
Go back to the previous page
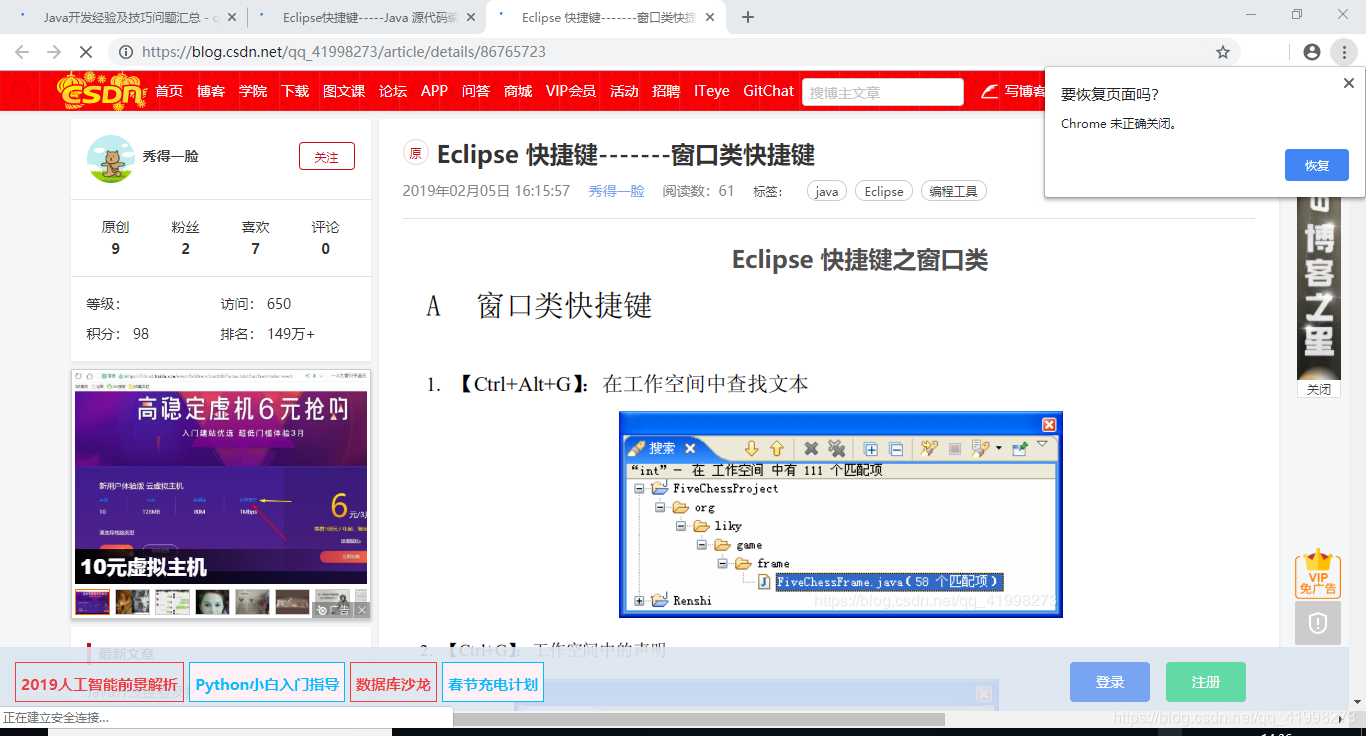coord(22,52)
